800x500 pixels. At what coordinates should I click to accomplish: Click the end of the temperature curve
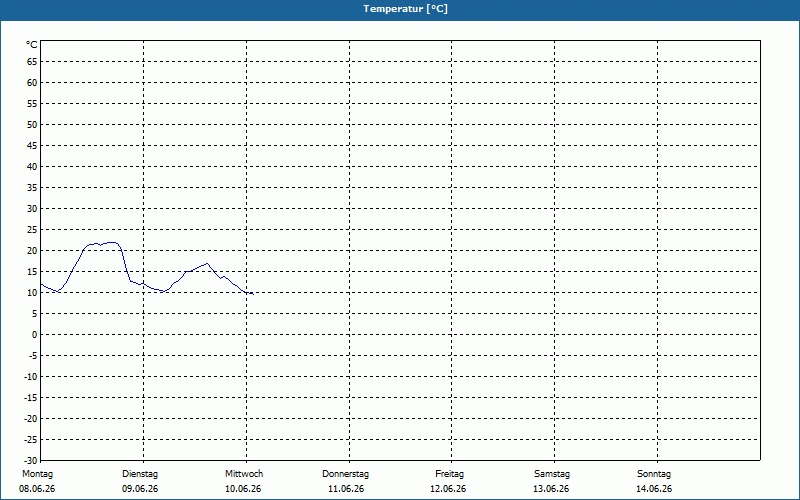(253, 294)
